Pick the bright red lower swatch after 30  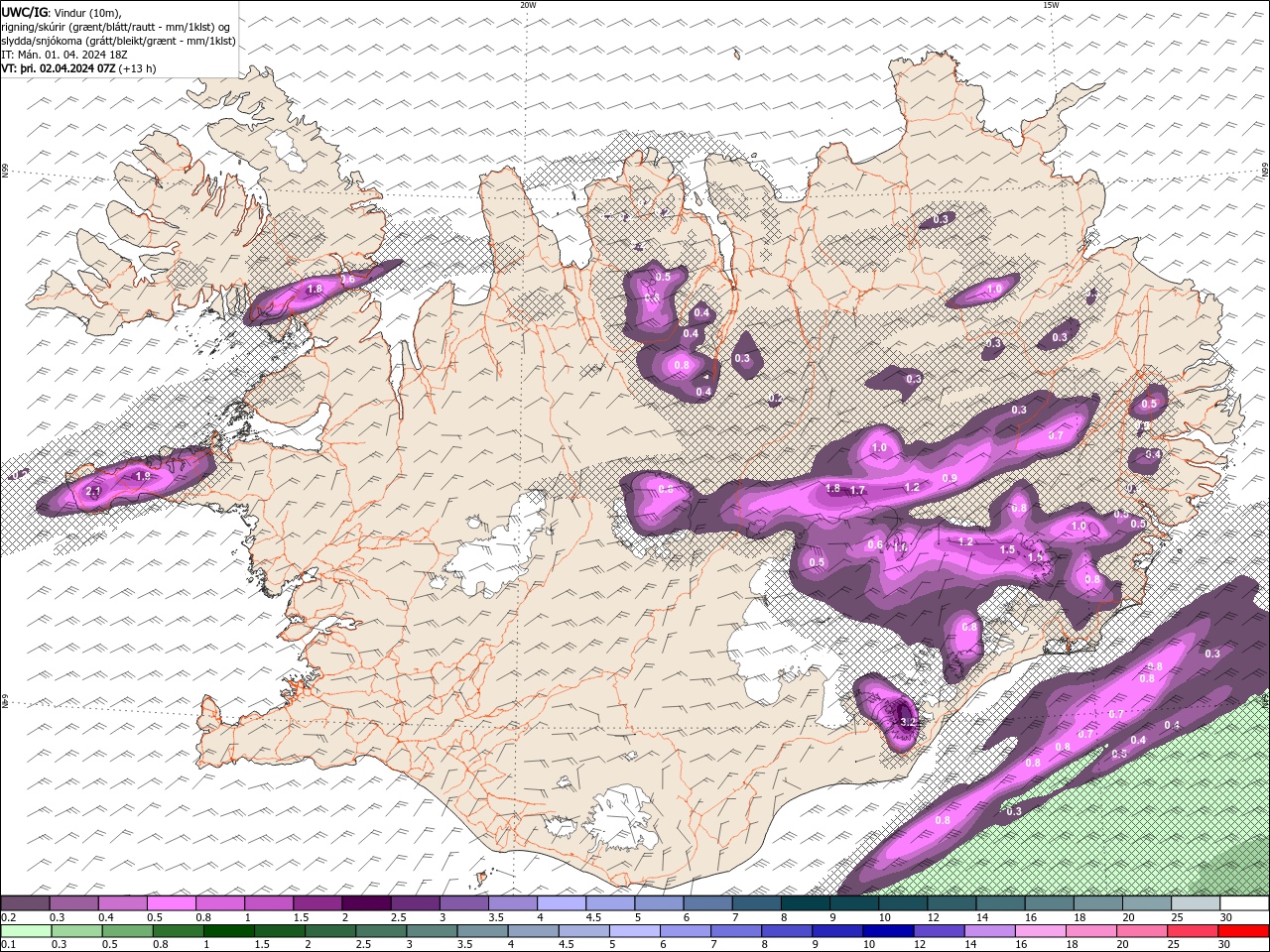pos(1244,931)
